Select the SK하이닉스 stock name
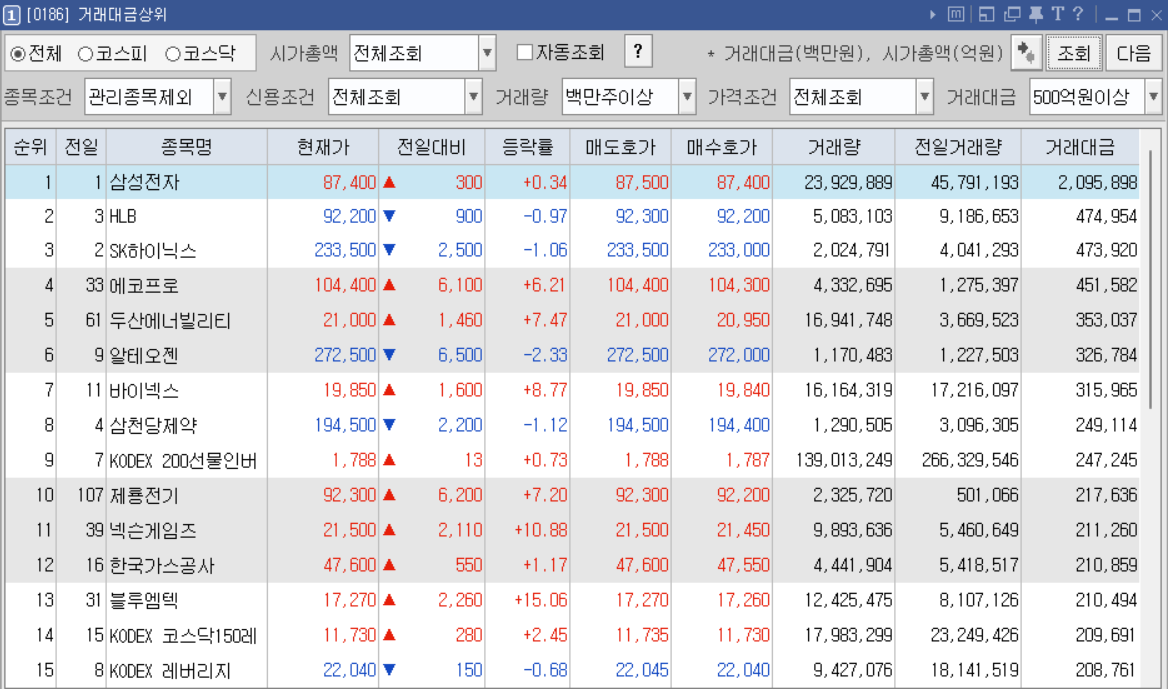The width and height of the screenshot is (1168, 689). tap(153, 251)
